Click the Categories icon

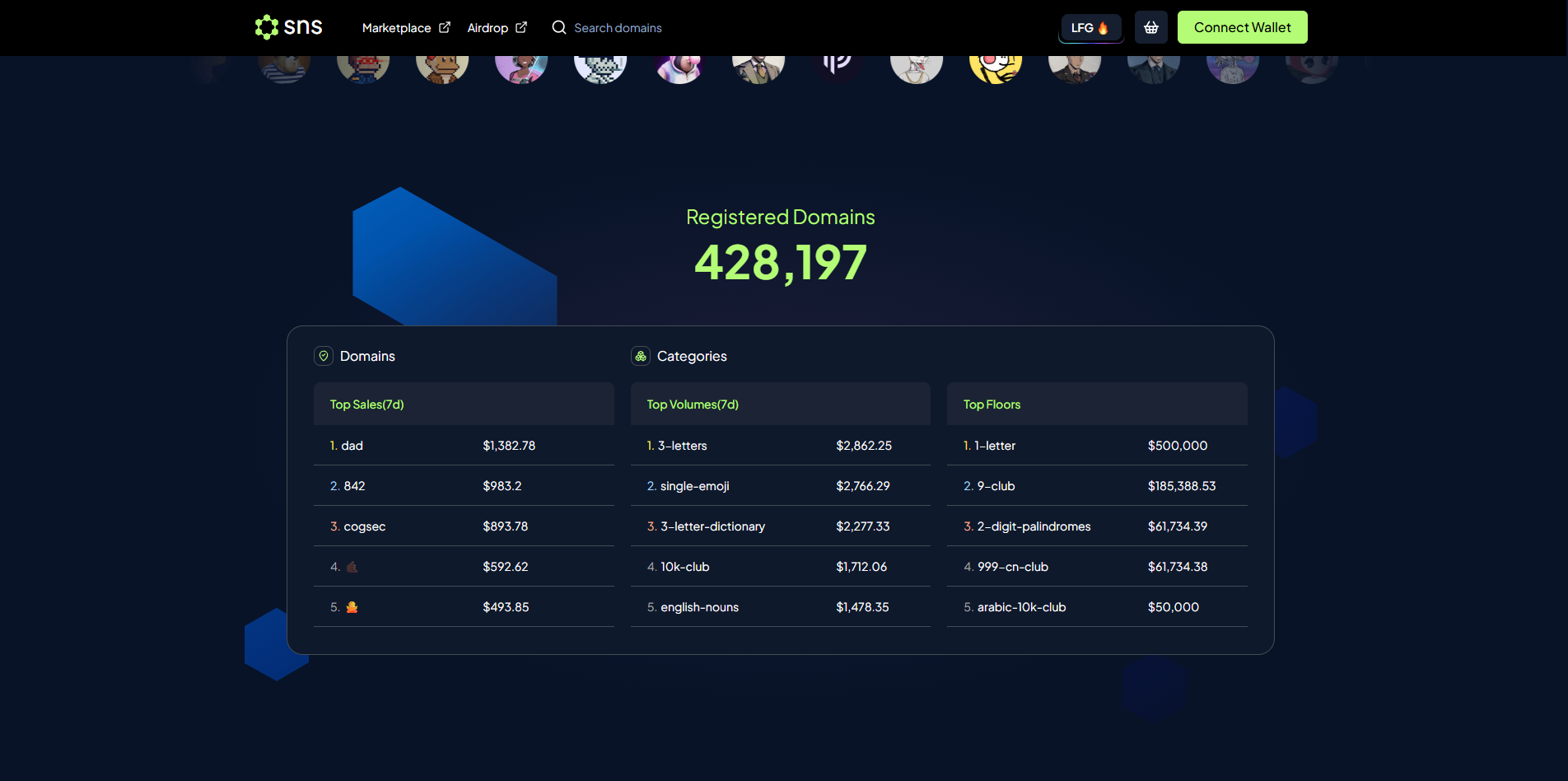tap(640, 356)
